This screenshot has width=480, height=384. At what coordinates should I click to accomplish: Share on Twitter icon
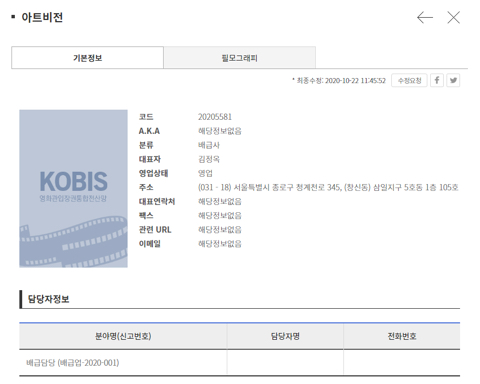point(453,80)
